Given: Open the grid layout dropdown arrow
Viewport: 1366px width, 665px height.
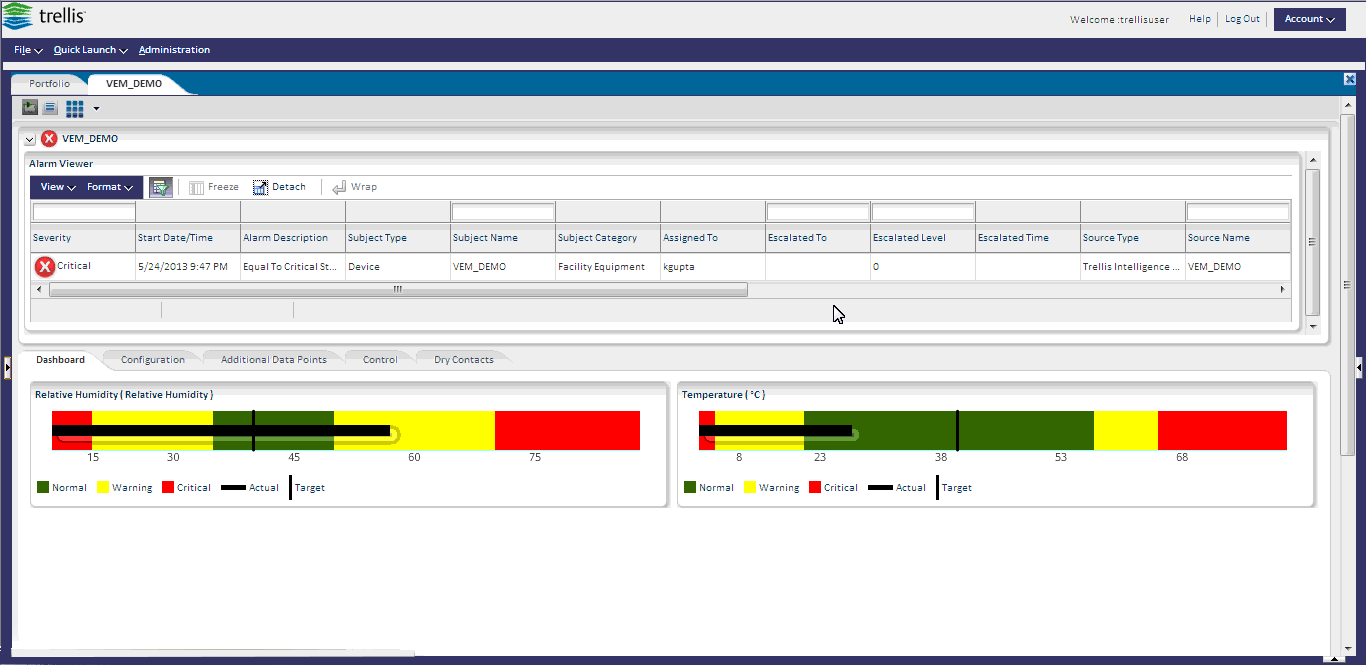Looking at the screenshot, I should point(97,108).
